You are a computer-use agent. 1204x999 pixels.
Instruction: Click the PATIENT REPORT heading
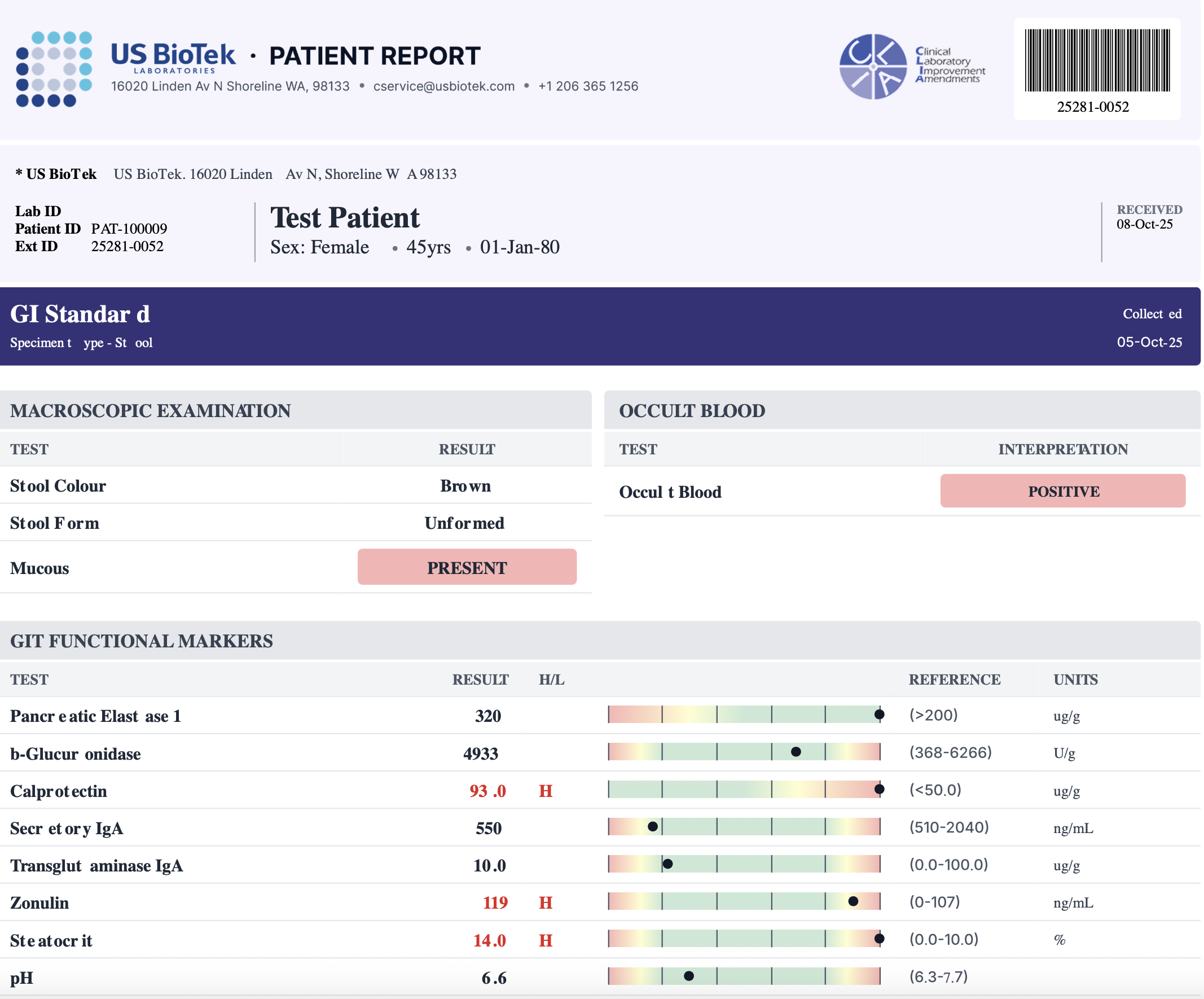[375, 56]
